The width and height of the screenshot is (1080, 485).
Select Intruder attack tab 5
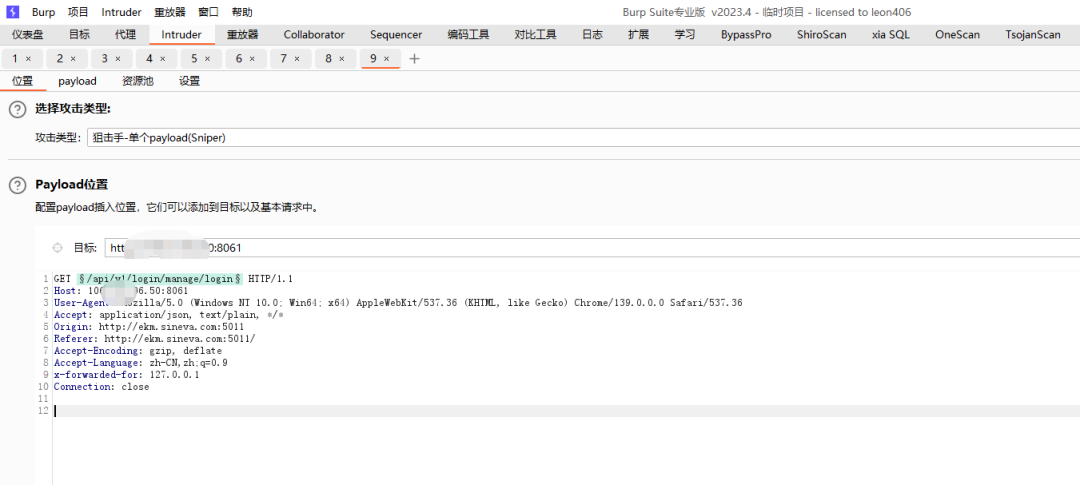click(x=194, y=59)
